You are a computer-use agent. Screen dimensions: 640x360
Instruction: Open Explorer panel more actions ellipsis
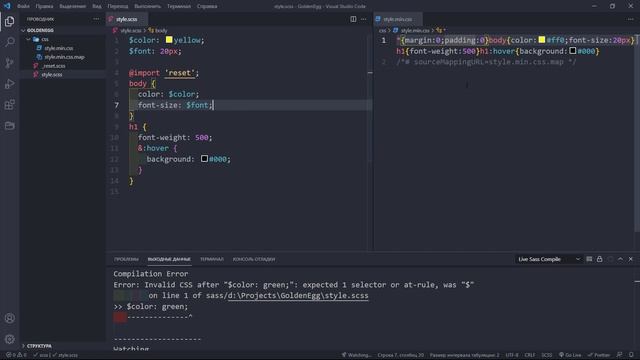[x=96, y=19]
